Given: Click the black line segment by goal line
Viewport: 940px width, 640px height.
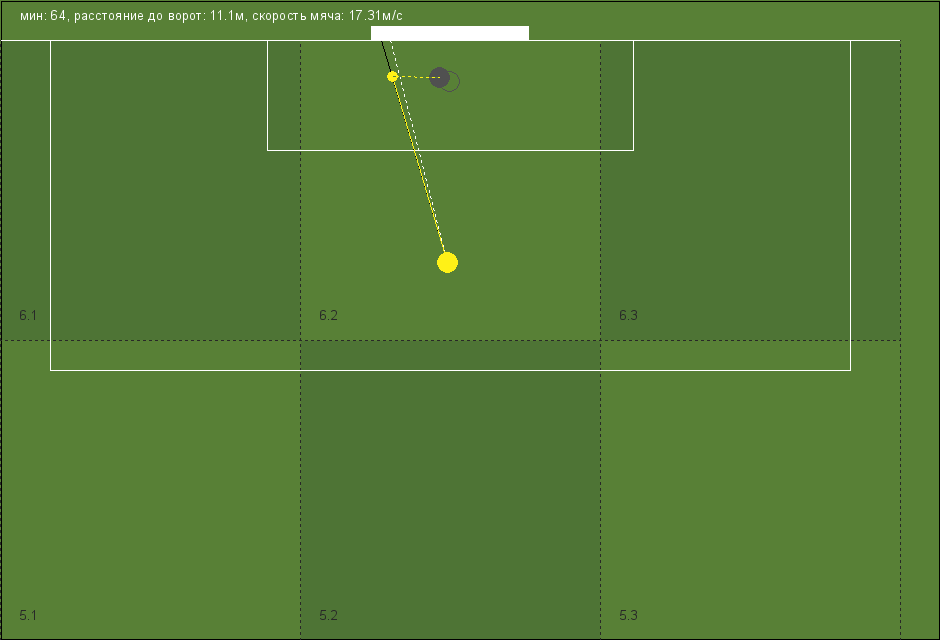Looking at the screenshot, I should 386,56.
